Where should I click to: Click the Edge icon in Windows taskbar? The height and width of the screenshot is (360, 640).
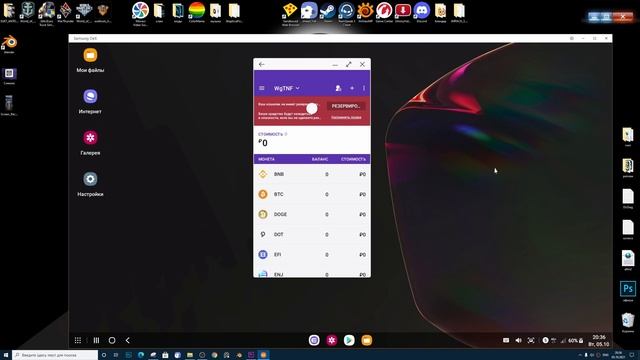pyautogui.click(x=141, y=355)
